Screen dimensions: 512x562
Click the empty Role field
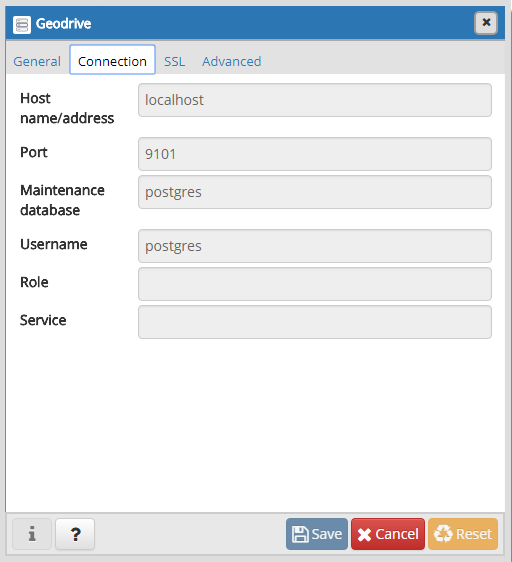point(315,284)
